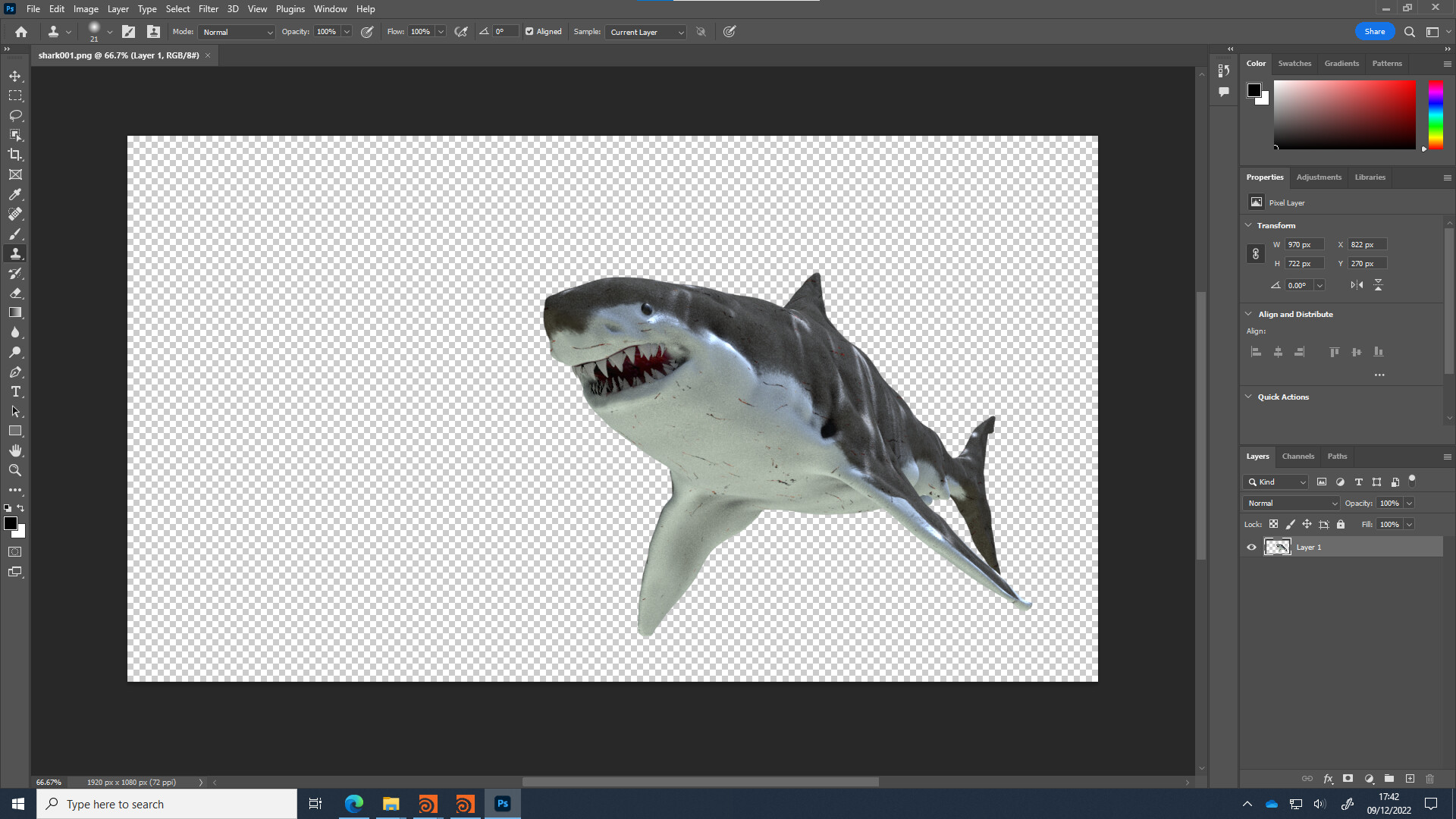Screen dimensions: 1456x819
Task: Switch to the Channels tab
Action: (1298, 456)
